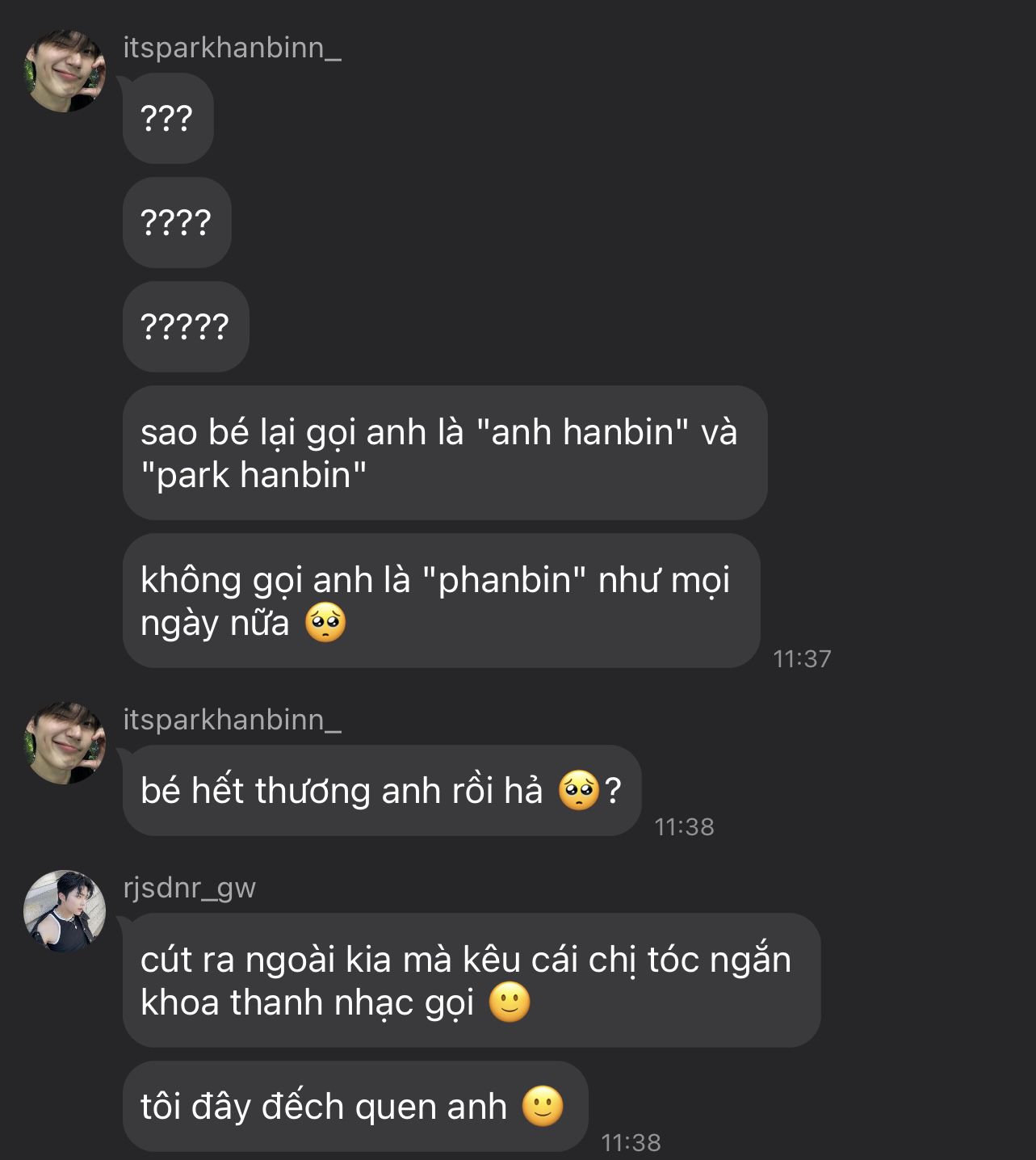Click username itsparkhanbinn_ above the ??? message
Screen dimensions: 1036x1160
click(x=233, y=48)
